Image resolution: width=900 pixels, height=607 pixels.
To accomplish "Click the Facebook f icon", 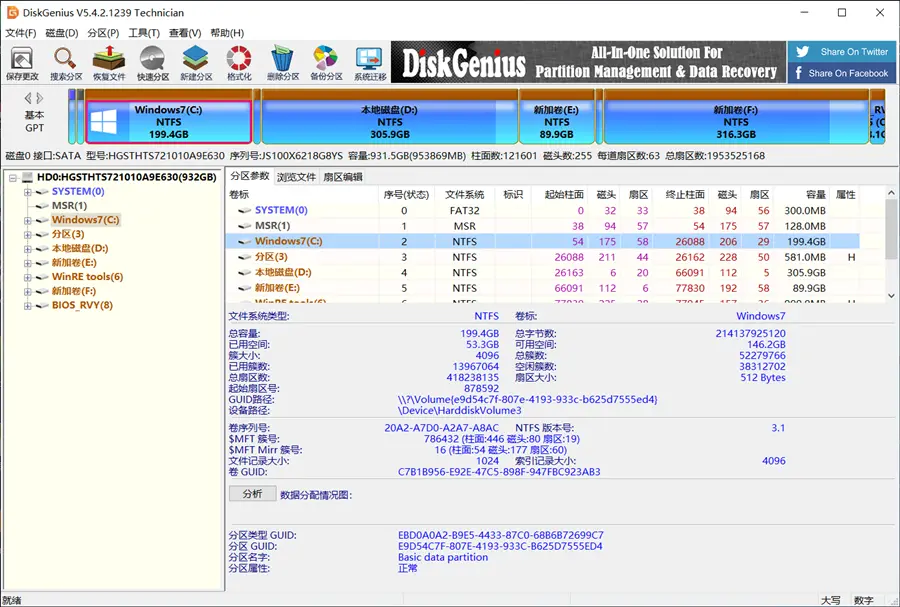I will (798, 73).
